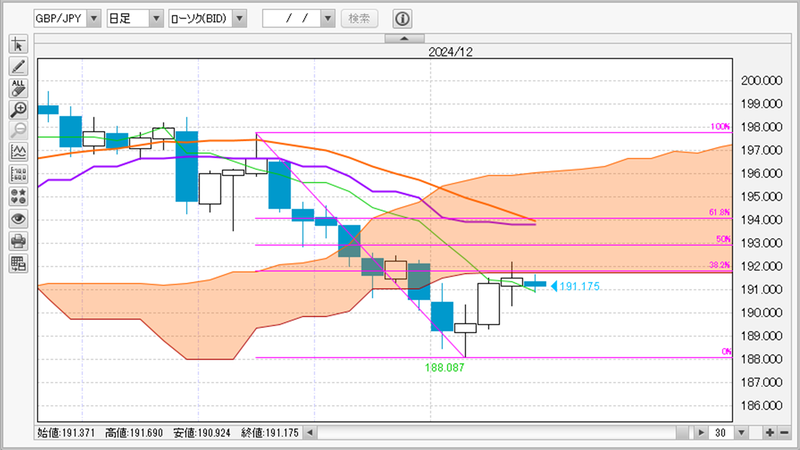This screenshot has height=450, width=800.
Task: Click the zoom out magnifier tool
Action: [18, 131]
